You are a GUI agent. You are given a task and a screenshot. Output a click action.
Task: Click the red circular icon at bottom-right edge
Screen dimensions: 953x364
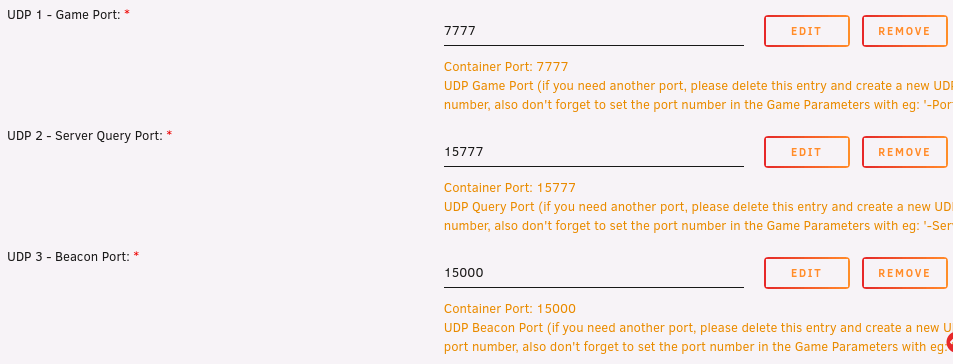click(x=950, y=342)
